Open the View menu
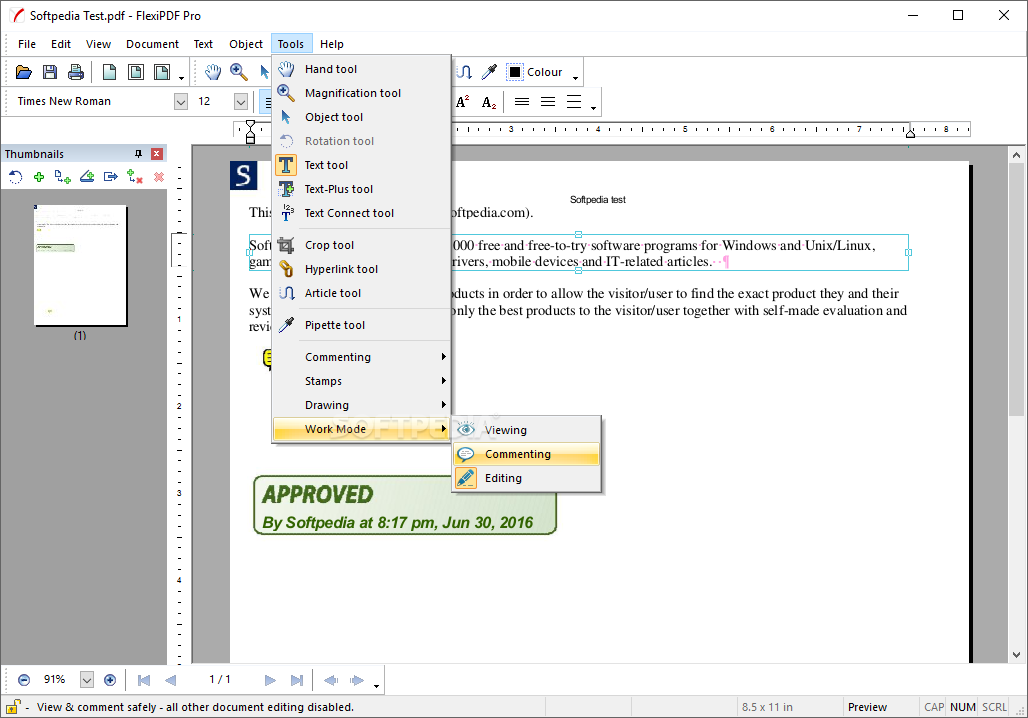Screen dimensions: 1028x718 pyautogui.click(x=98, y=44)
